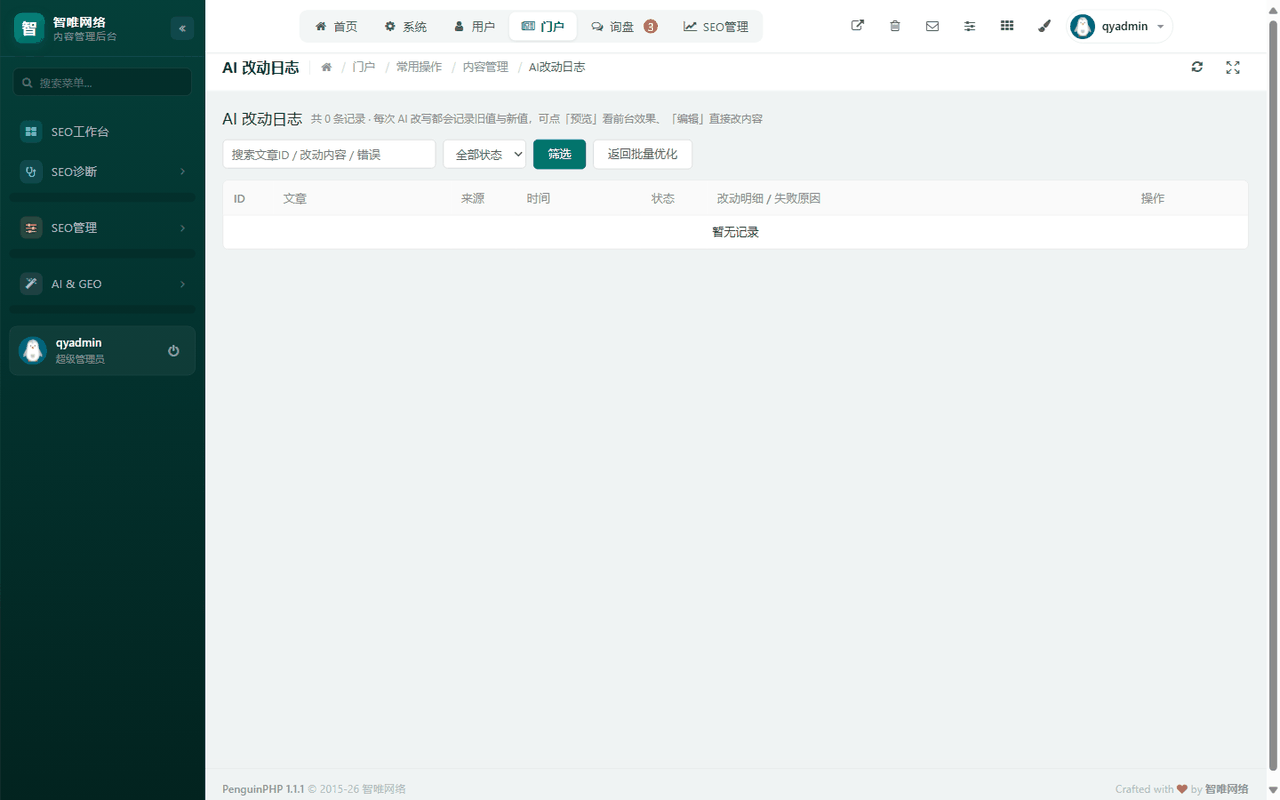Click the 筛选 filter button
This screenshot has width=1280, height=800.
pos(560,154)
